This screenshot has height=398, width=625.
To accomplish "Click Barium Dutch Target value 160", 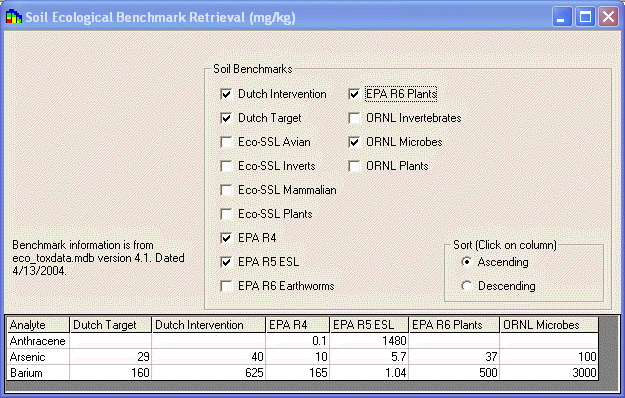I will (x=110, y=373).
